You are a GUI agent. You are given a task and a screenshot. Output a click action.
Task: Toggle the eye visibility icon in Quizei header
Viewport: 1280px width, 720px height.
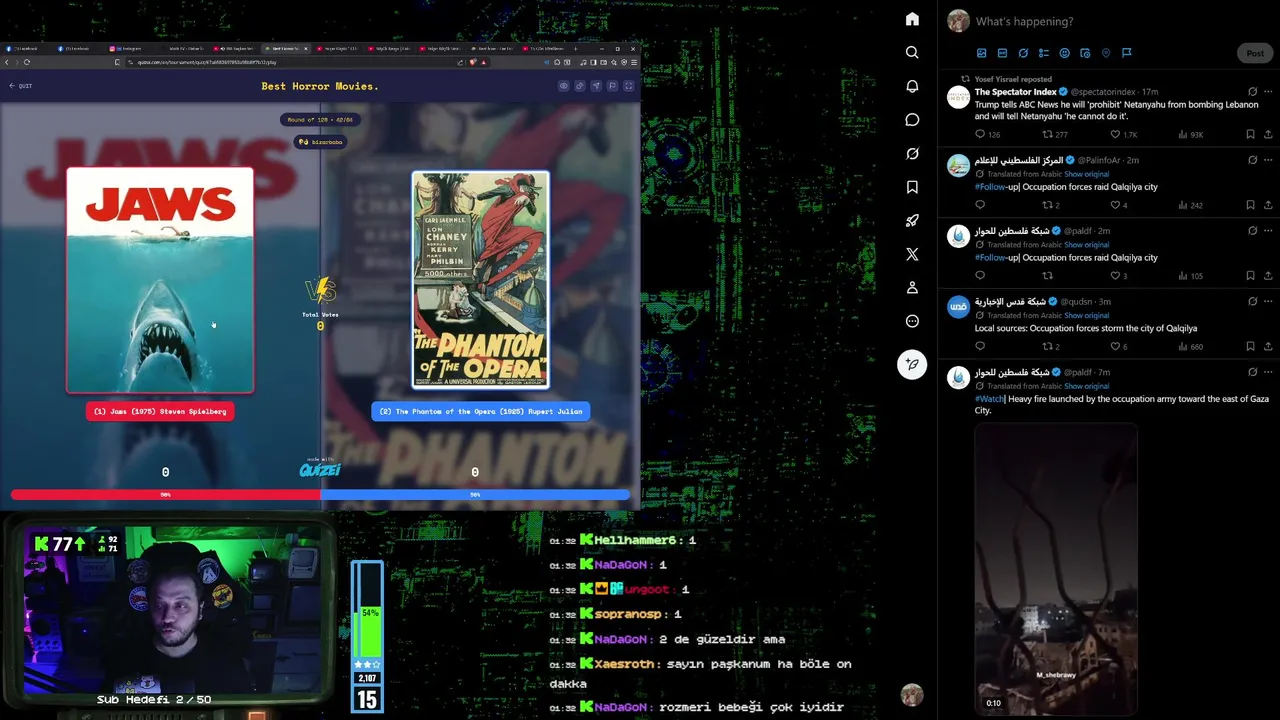point(563,86)
